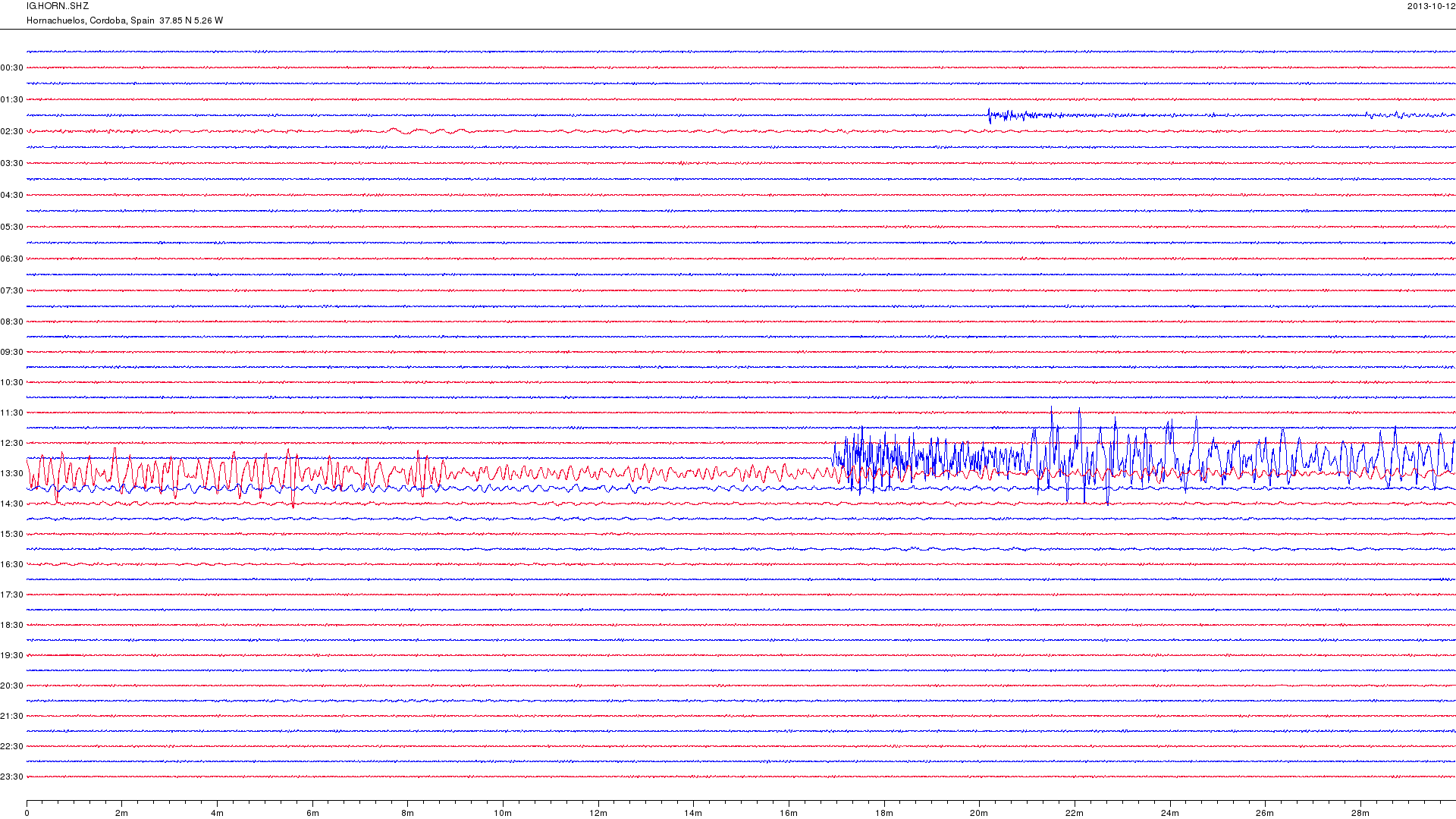Select the 14:30 time label
Image resolution: width=1456 pixels, height=819 pixels.
(12, 504)
